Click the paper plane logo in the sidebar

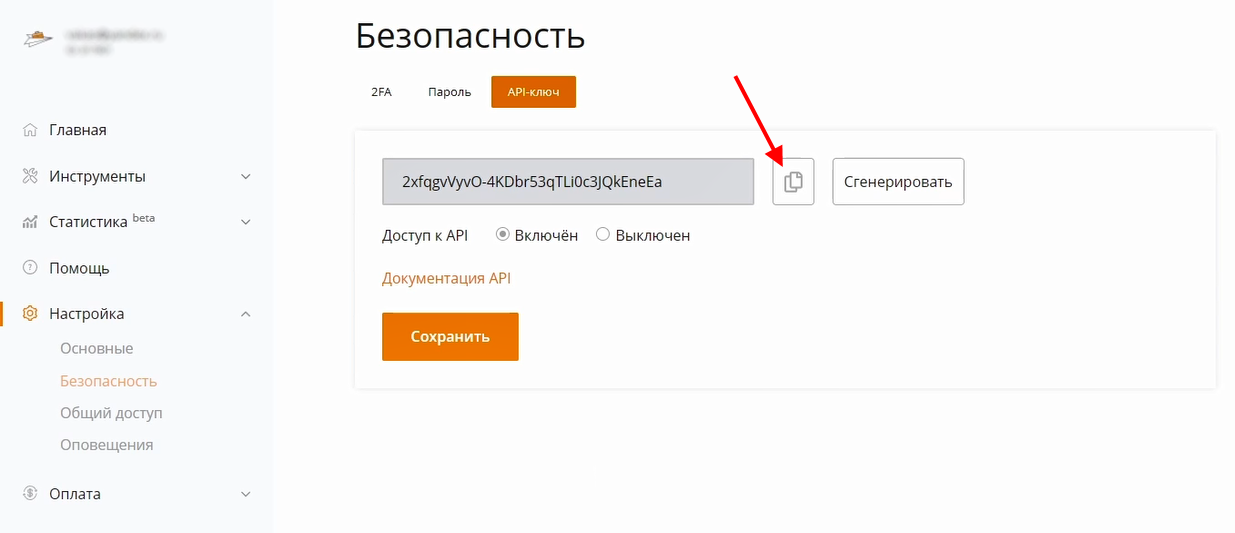point(37,40)
